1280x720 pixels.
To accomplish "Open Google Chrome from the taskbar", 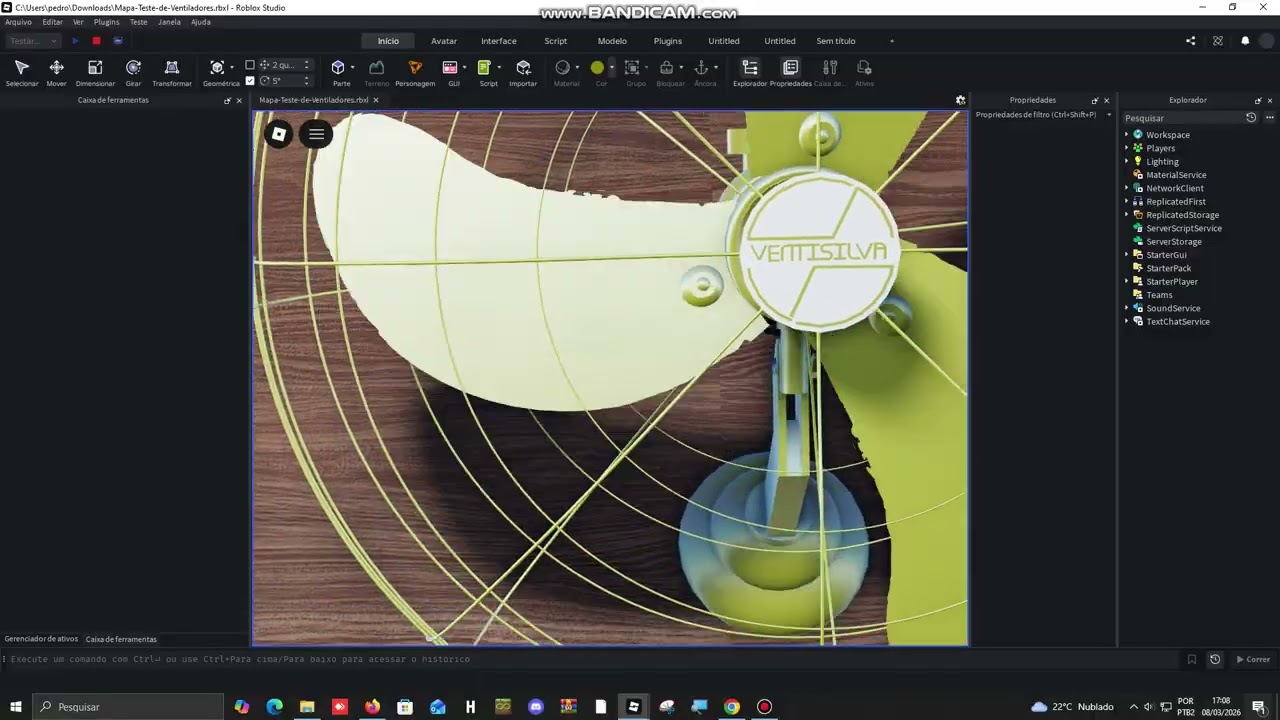I will [x=732, y=707].
